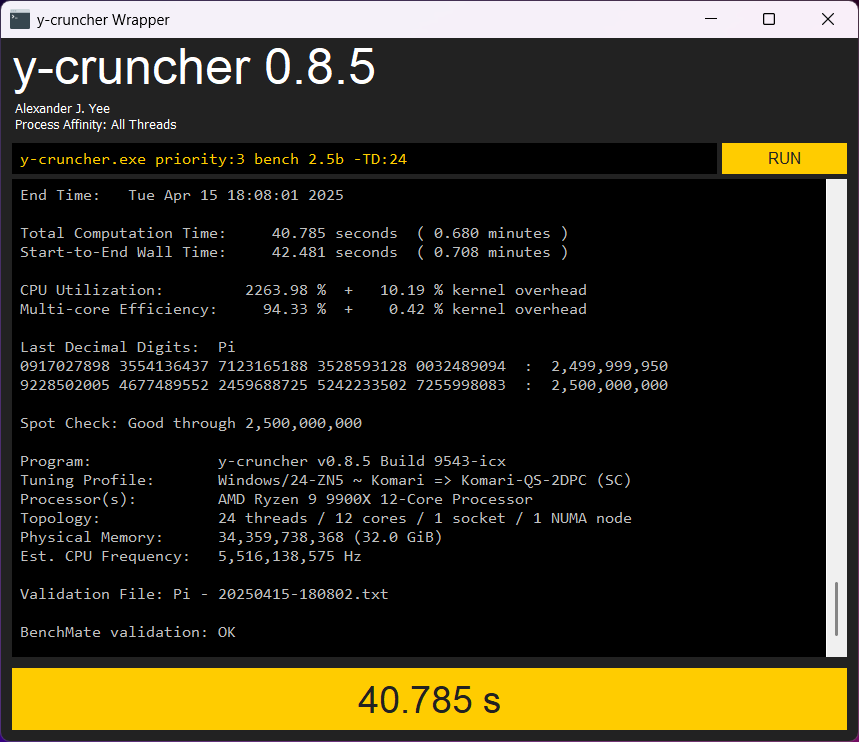
Task: Click the Est. CPU Frequency line
Action: [191, 556]
